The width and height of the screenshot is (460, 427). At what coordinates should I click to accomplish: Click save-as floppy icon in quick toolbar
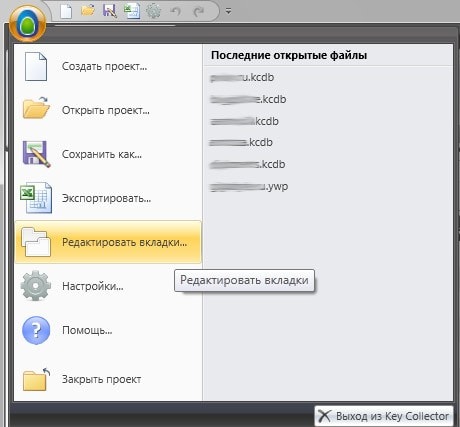point(110,11)
